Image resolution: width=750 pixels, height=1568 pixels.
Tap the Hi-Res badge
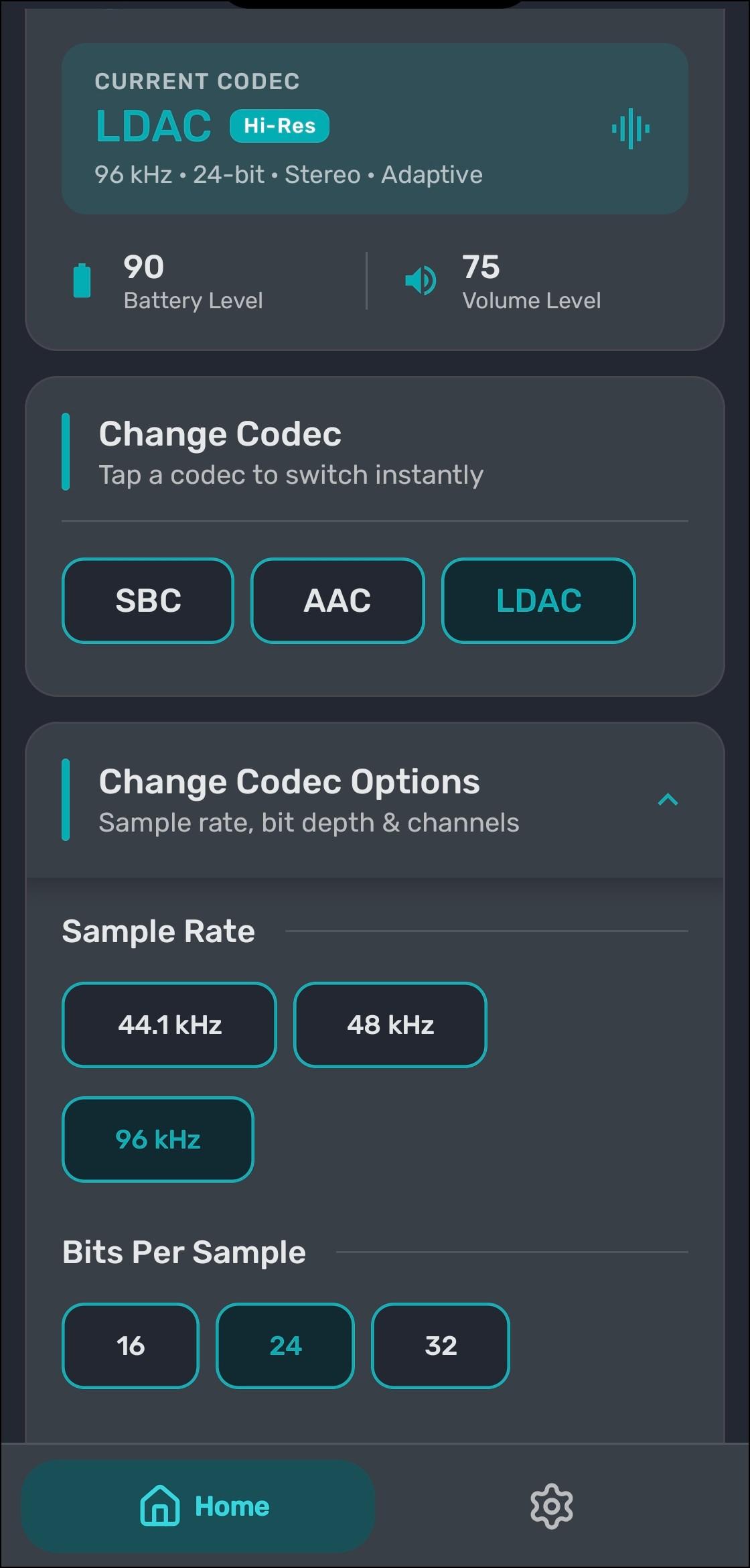279,126
